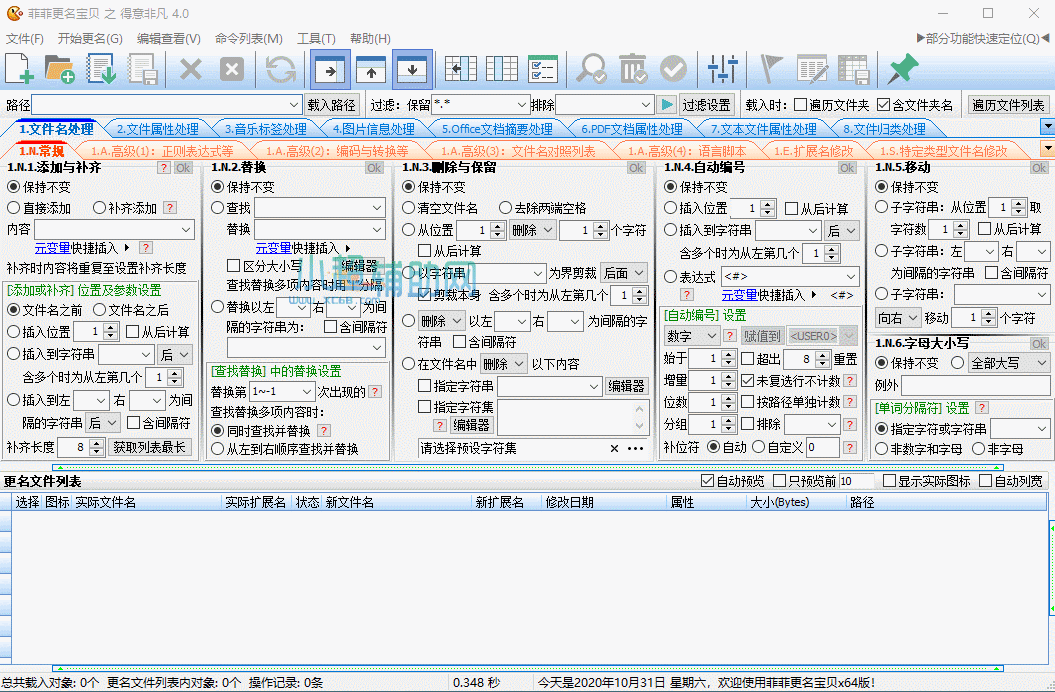Open the 工具(T) menu
This screenshot has width=1055, height=692.
coord(318,38)
